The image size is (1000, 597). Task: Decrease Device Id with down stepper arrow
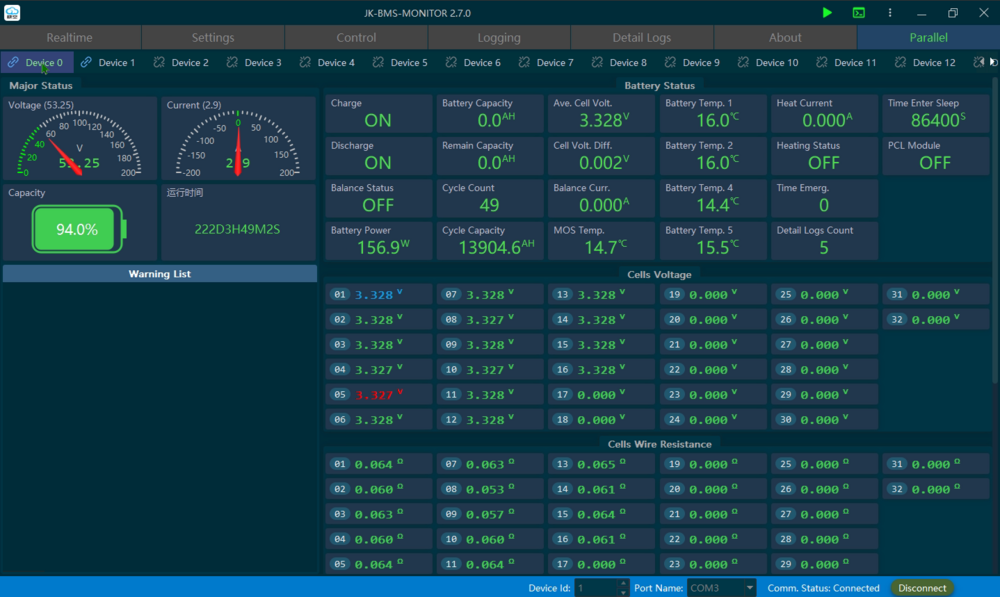623,592
